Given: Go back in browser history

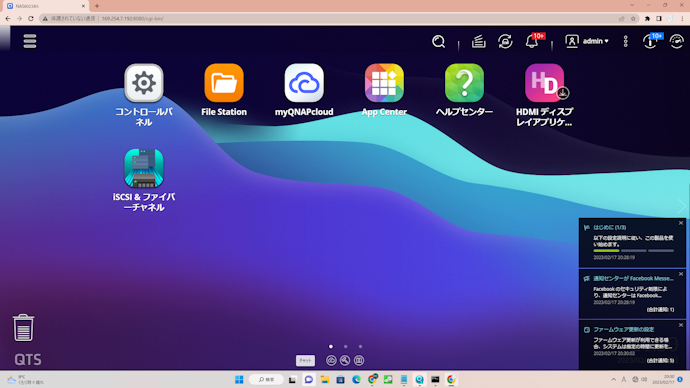Looking at the screenshot, I should click(x=7, y=18).
